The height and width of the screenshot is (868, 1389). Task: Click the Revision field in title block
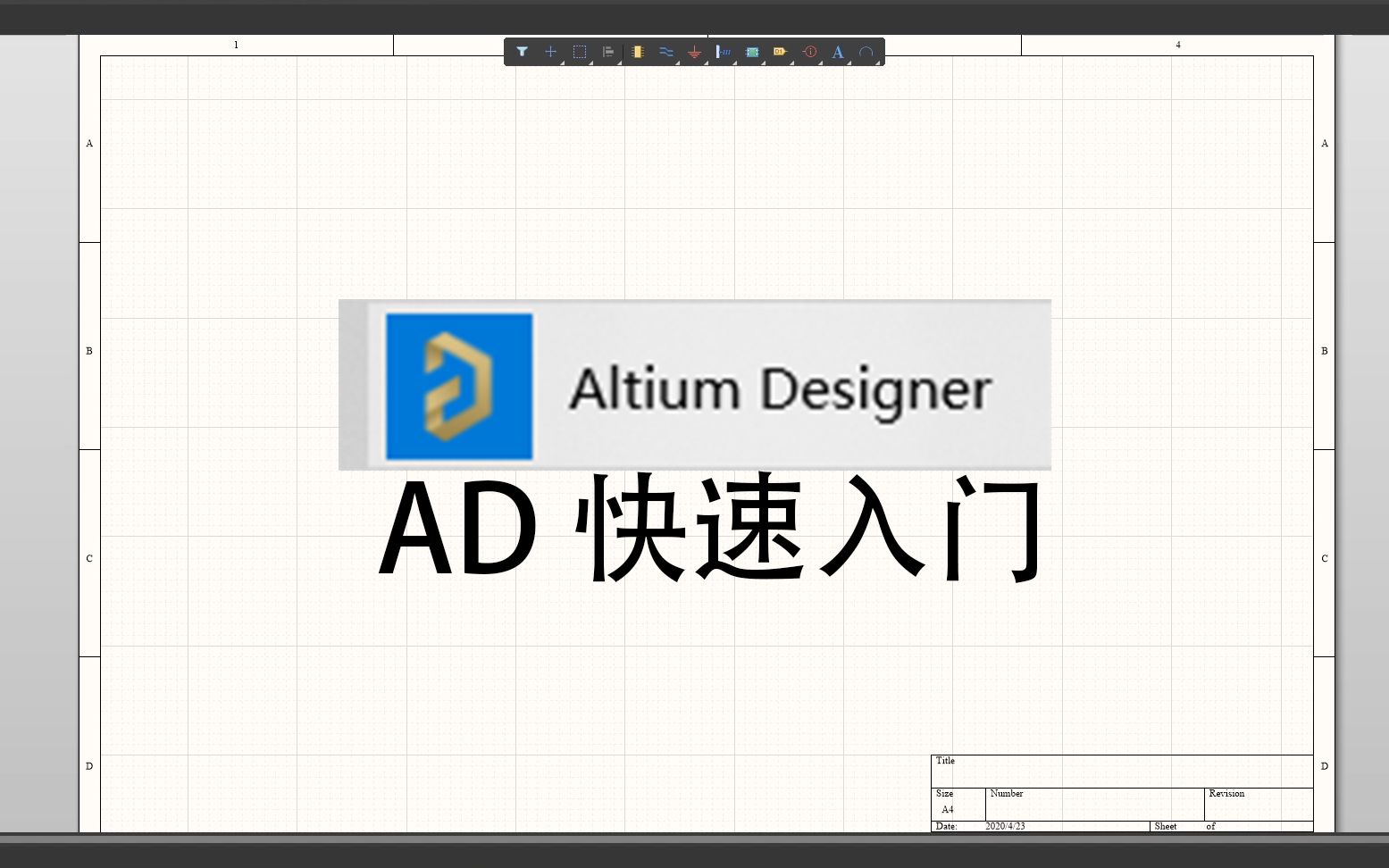tap(1259, 805)
